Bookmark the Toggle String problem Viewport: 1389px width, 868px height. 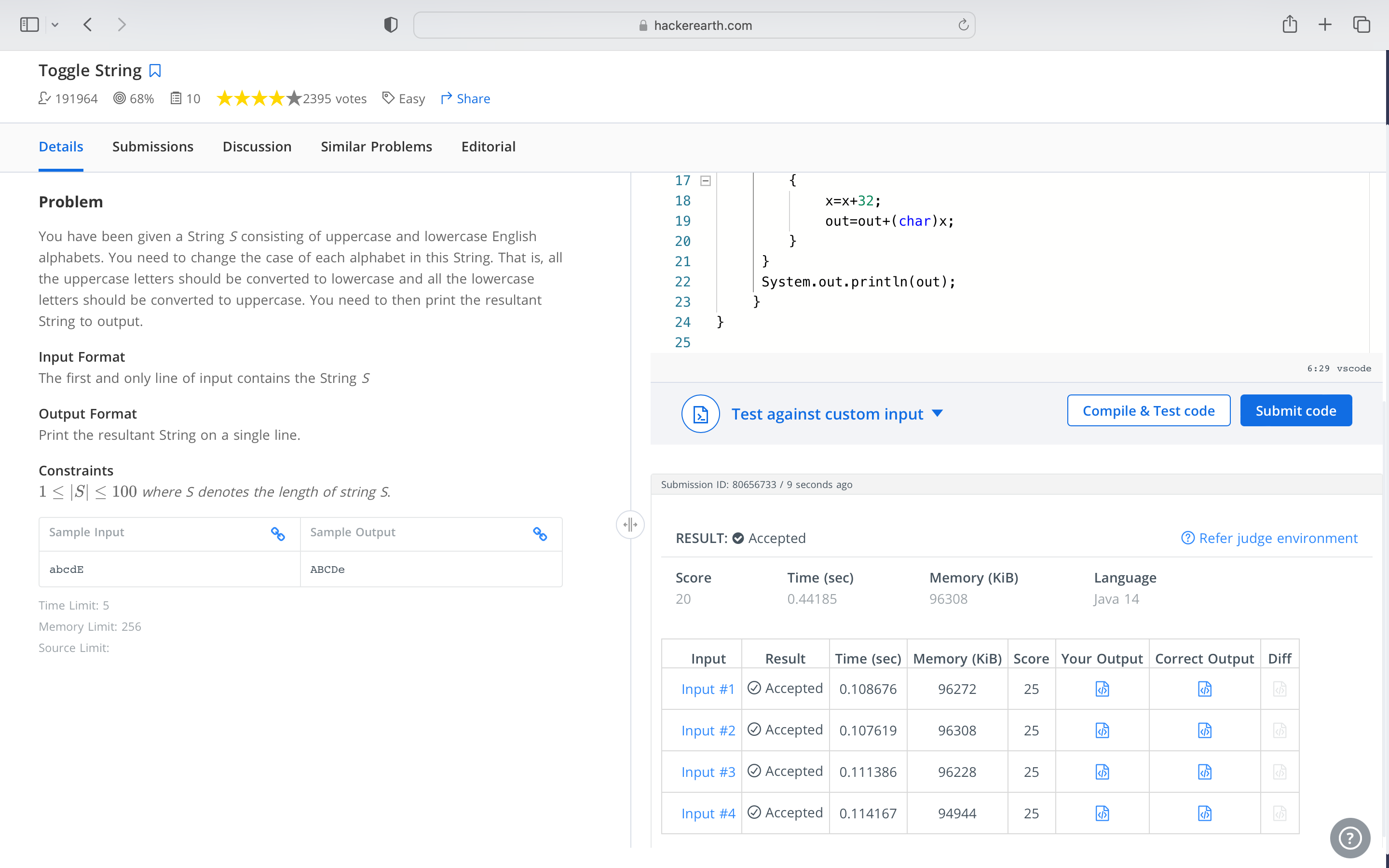pyautogui.click(x=155, y=70)
